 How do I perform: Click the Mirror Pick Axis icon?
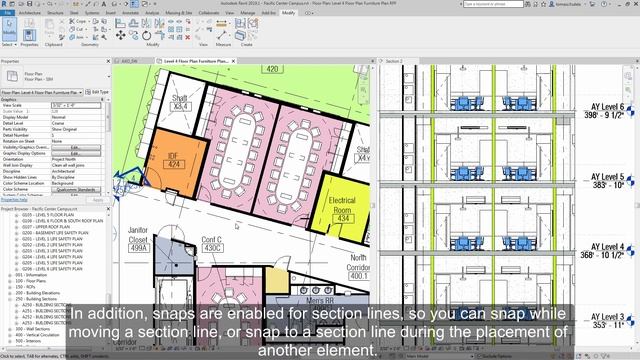(x=147, y=23)
